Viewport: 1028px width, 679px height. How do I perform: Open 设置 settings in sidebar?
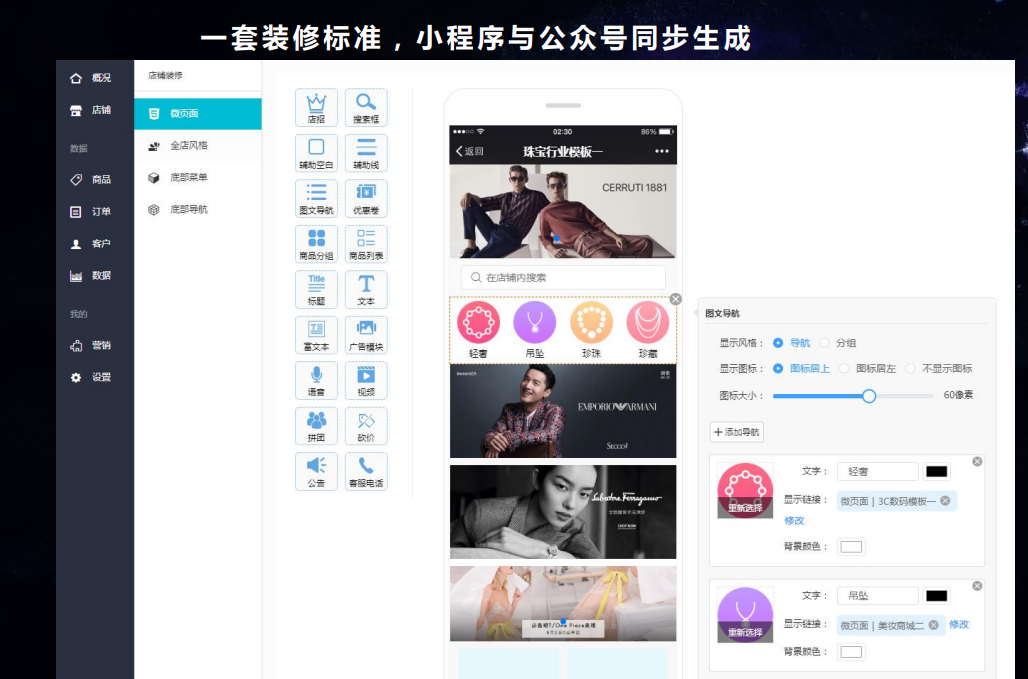(x=90, y=378)
